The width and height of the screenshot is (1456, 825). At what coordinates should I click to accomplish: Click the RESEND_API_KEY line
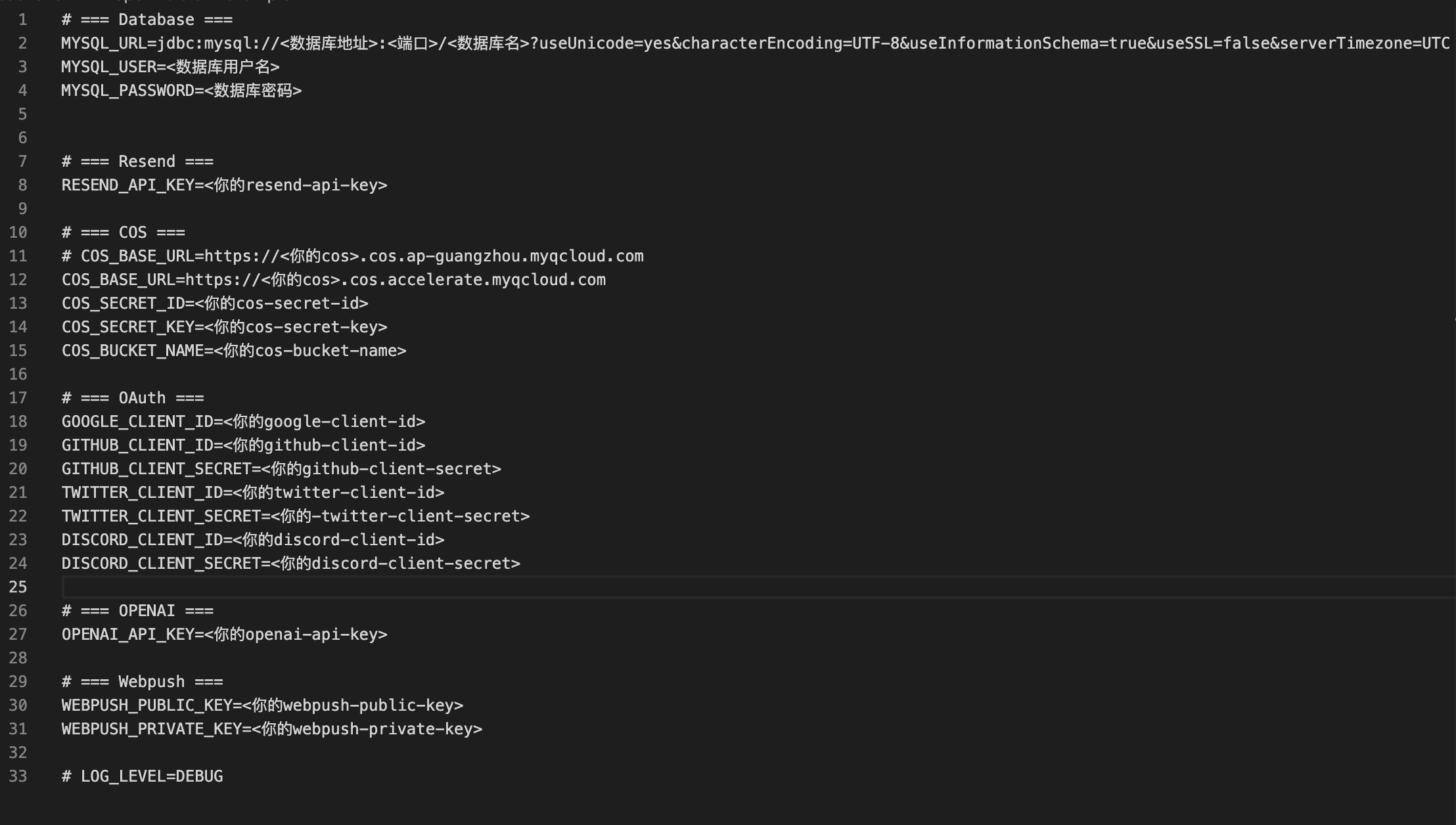tap(225, 185)
